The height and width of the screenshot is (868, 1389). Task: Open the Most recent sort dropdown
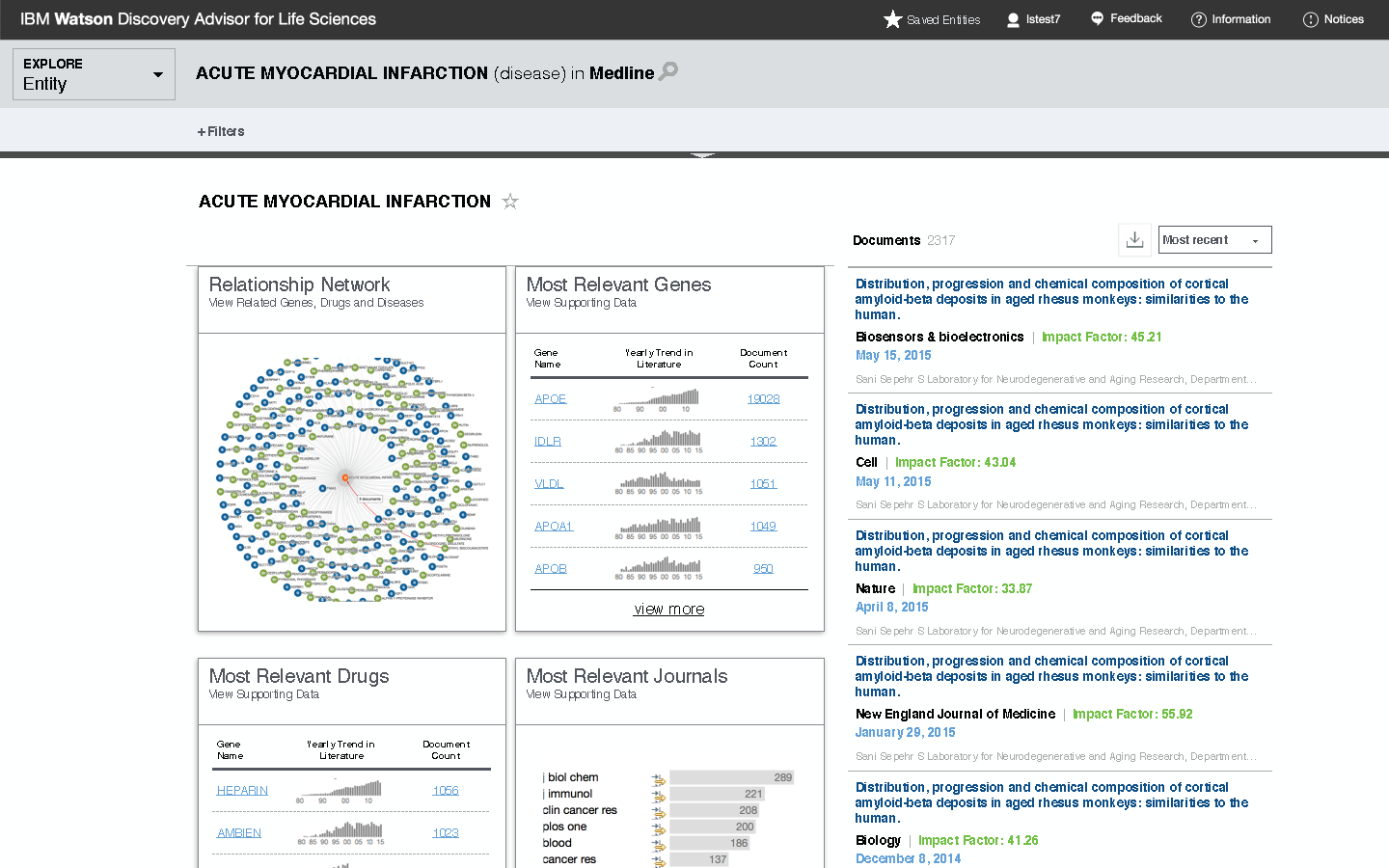point(1214,240)
